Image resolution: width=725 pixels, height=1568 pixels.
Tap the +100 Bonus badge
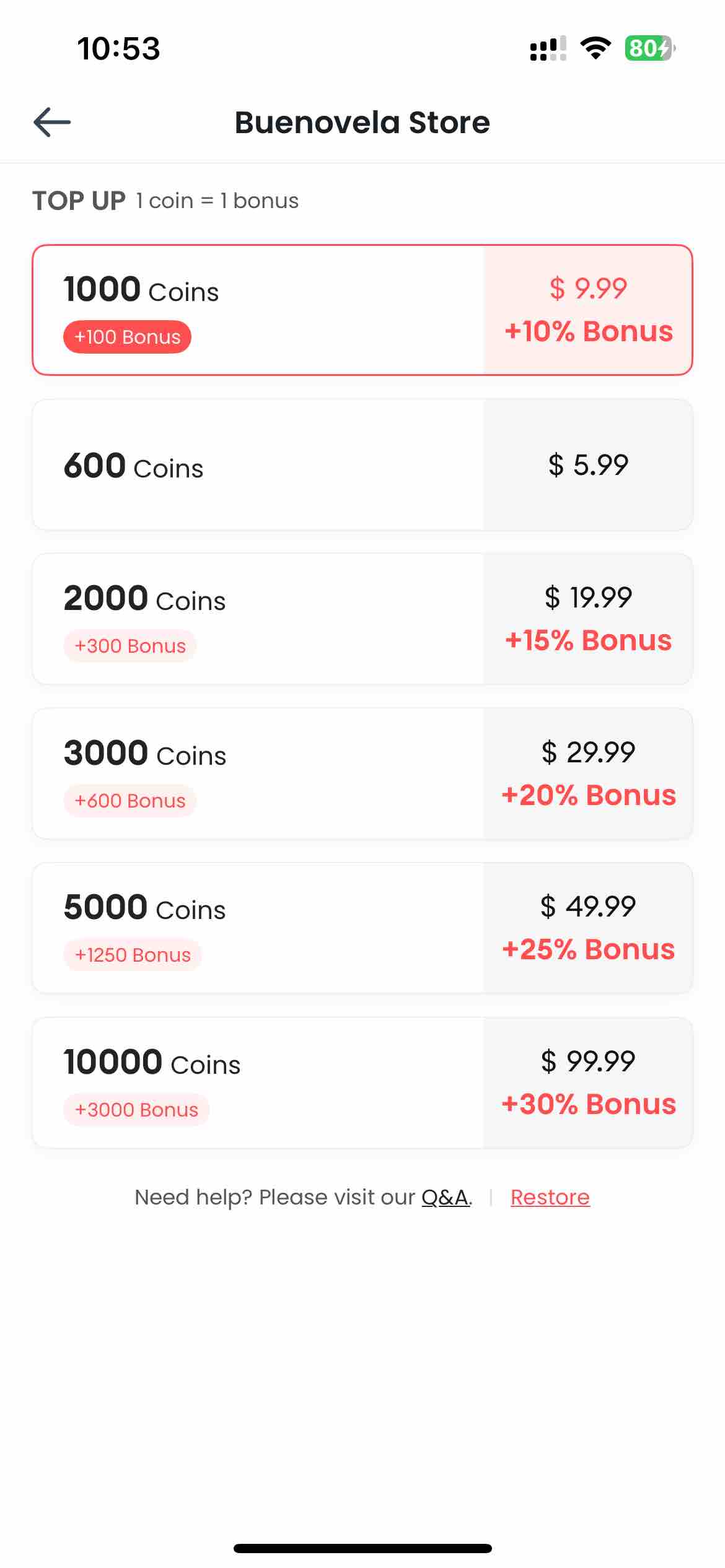[x=127, y=337]
